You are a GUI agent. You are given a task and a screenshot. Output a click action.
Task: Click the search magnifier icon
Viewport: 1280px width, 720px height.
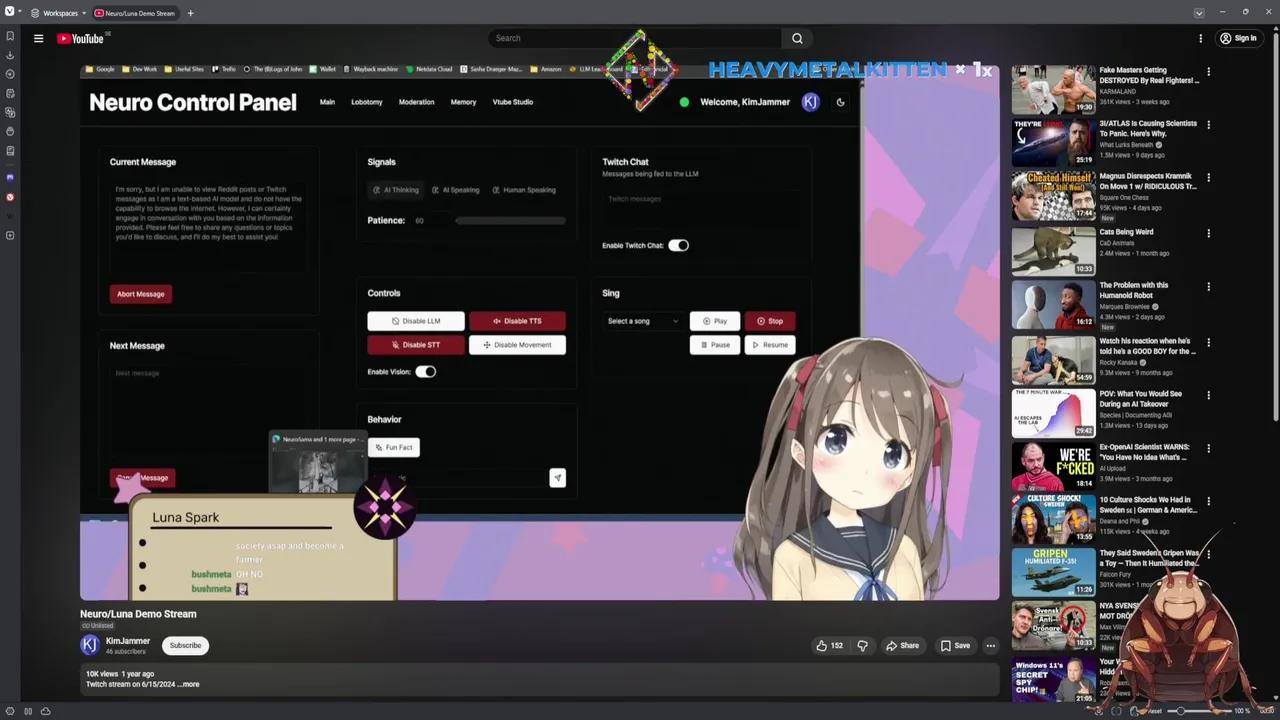797,38
